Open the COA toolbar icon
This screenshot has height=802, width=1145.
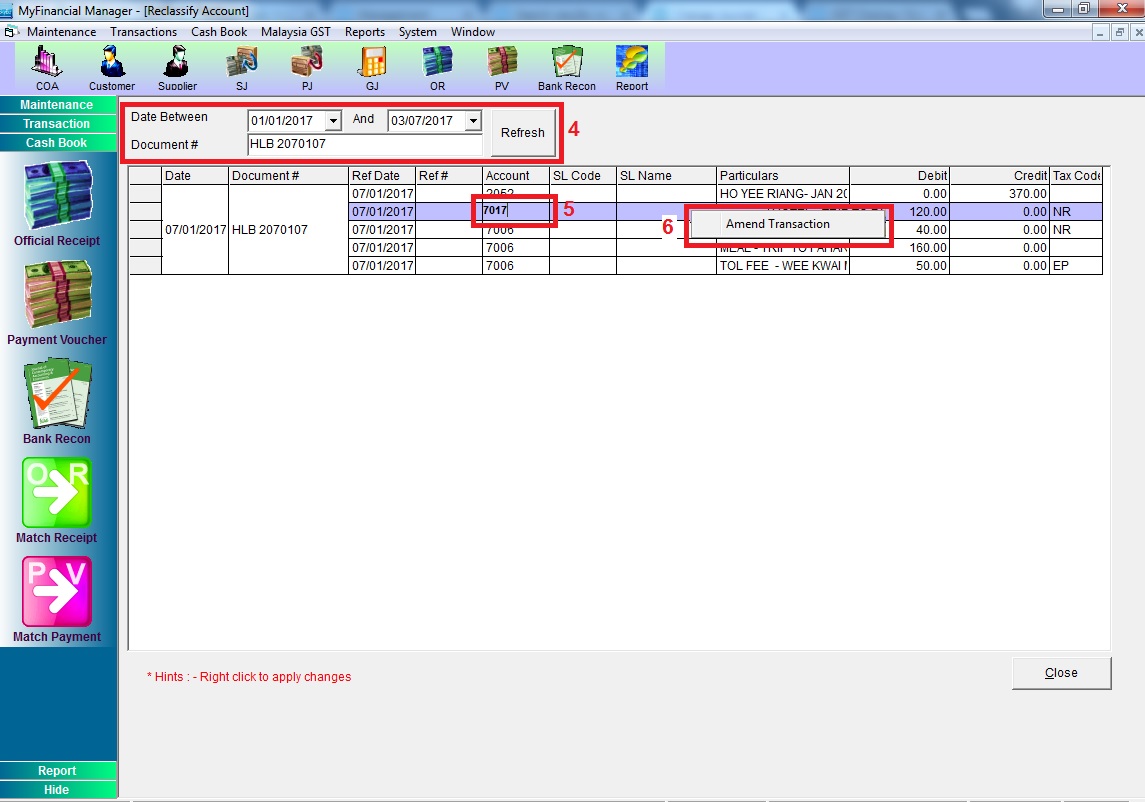[47, 66]
